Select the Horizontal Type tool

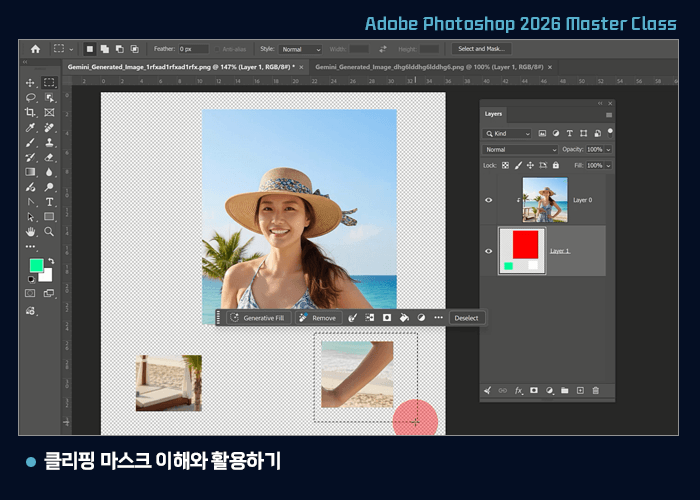[x=49, y=202]
